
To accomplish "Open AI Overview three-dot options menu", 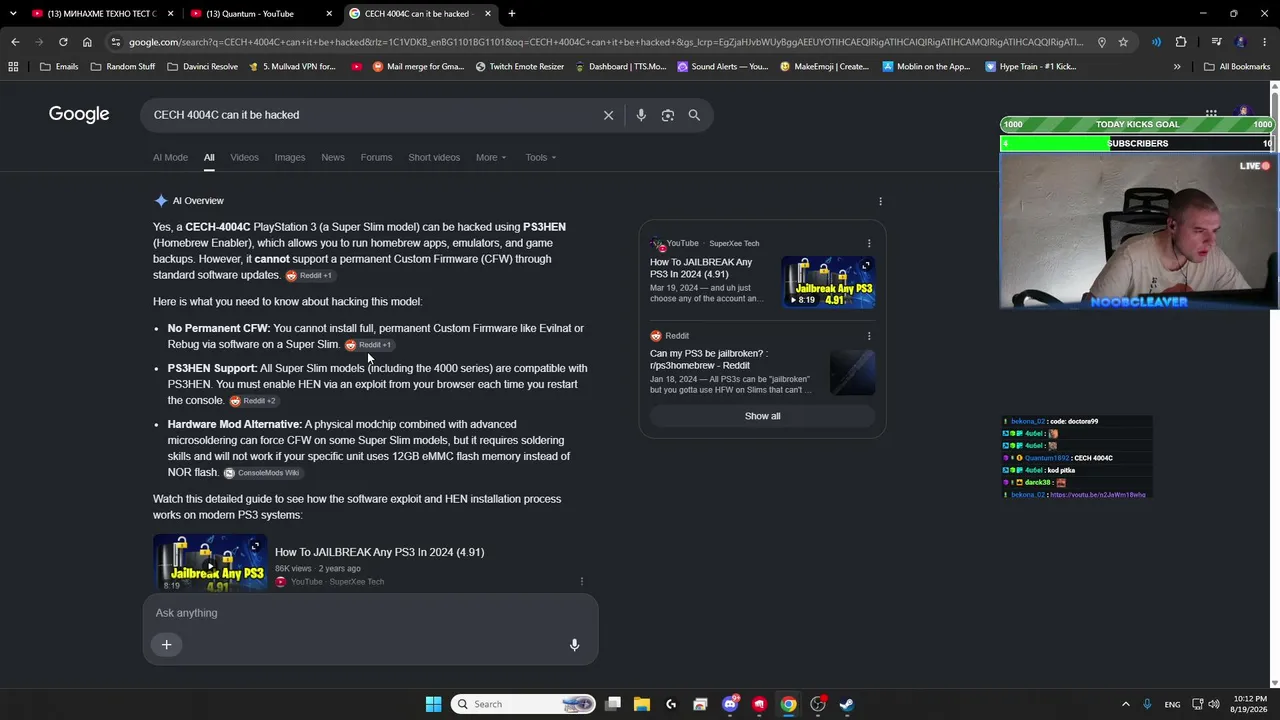I will click(x=880, y=201).
